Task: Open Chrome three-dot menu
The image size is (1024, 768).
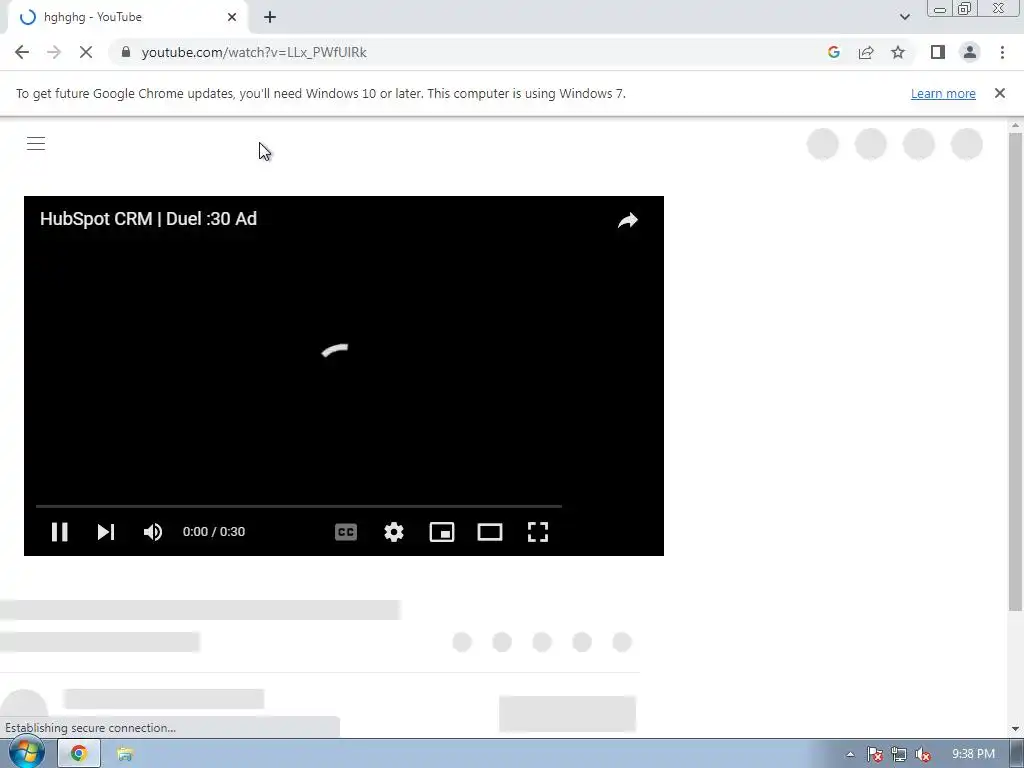Action: tap(1002, 52)
